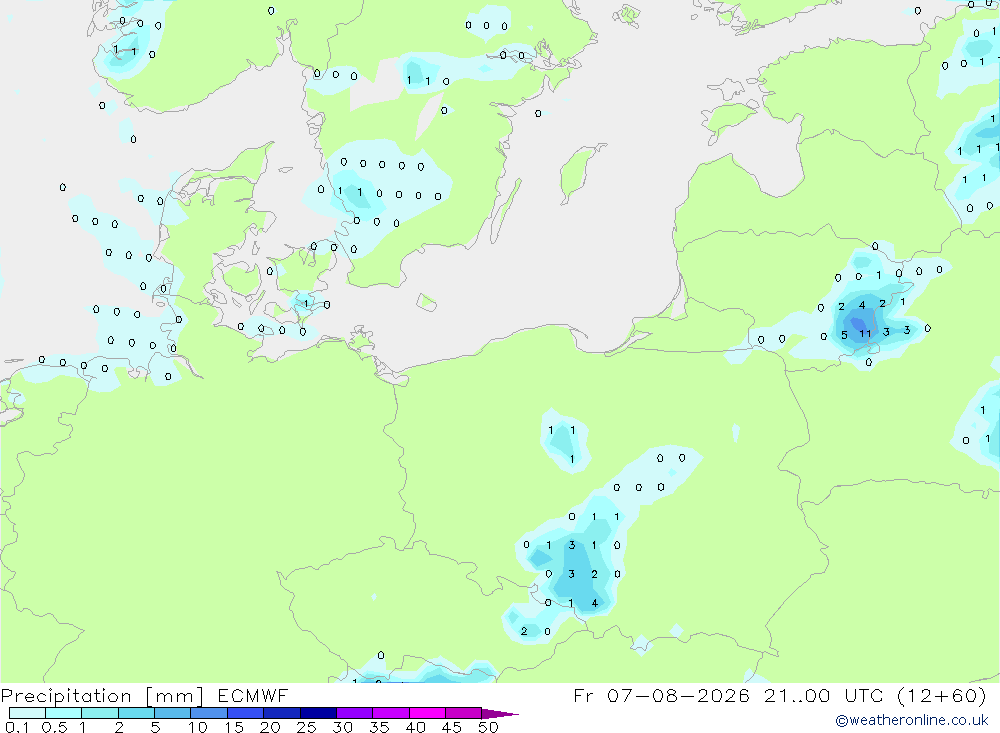Click the '35' legend scale label
The image size is (1000, 733).
[379, 727]
